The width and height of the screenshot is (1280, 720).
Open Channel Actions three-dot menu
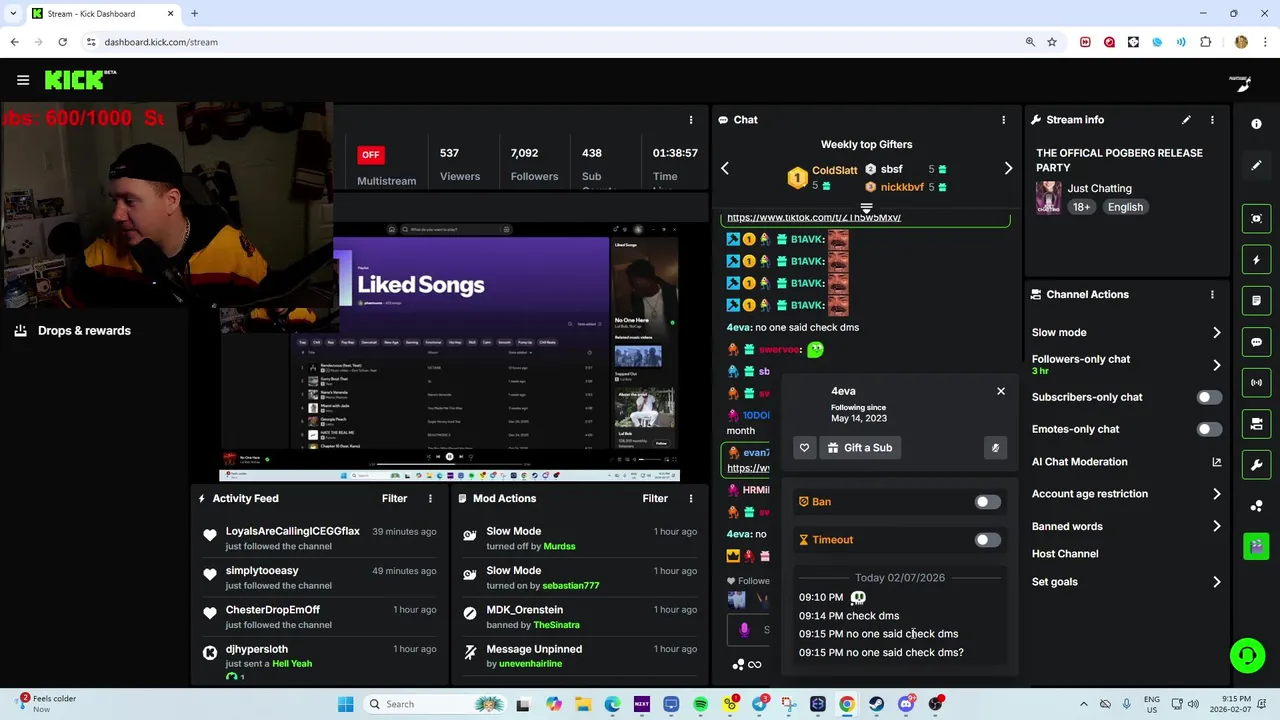click(x=1212, y=295)
